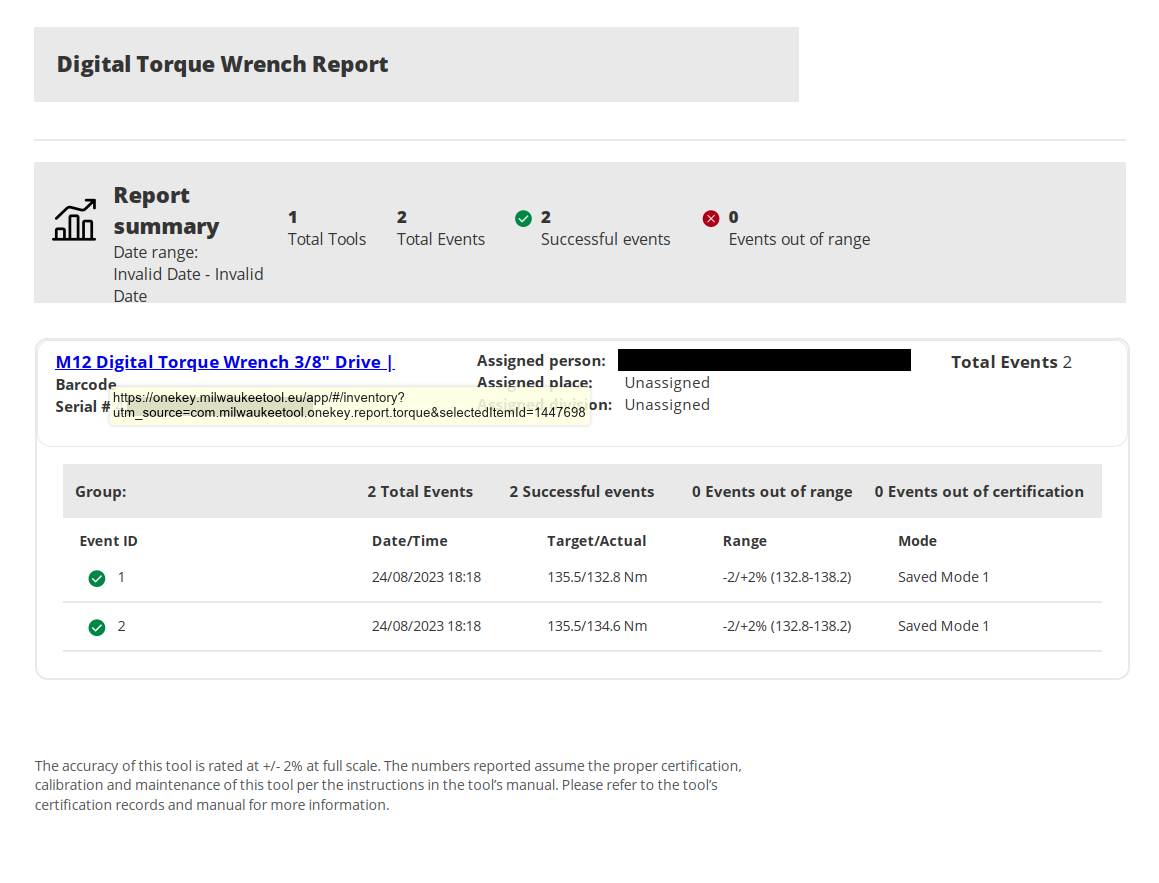Click the Mode column header
1159x883 pixels.
pos(917,541)
